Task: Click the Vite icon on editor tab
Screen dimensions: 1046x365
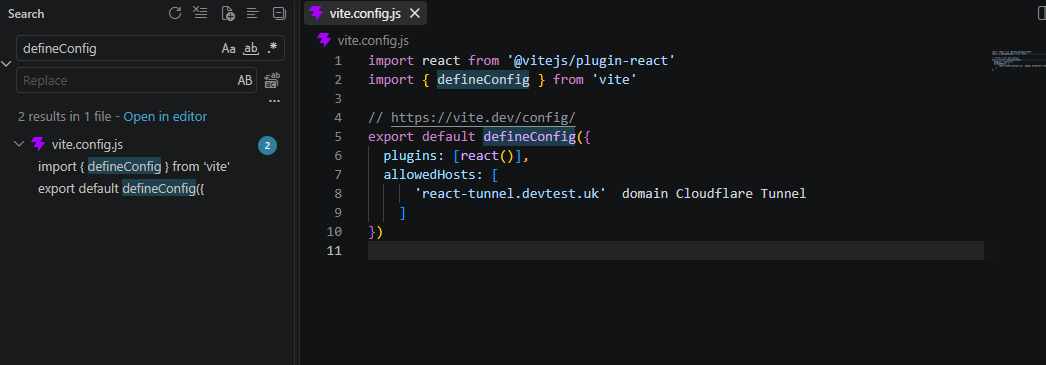Action: tap(316, 13)
